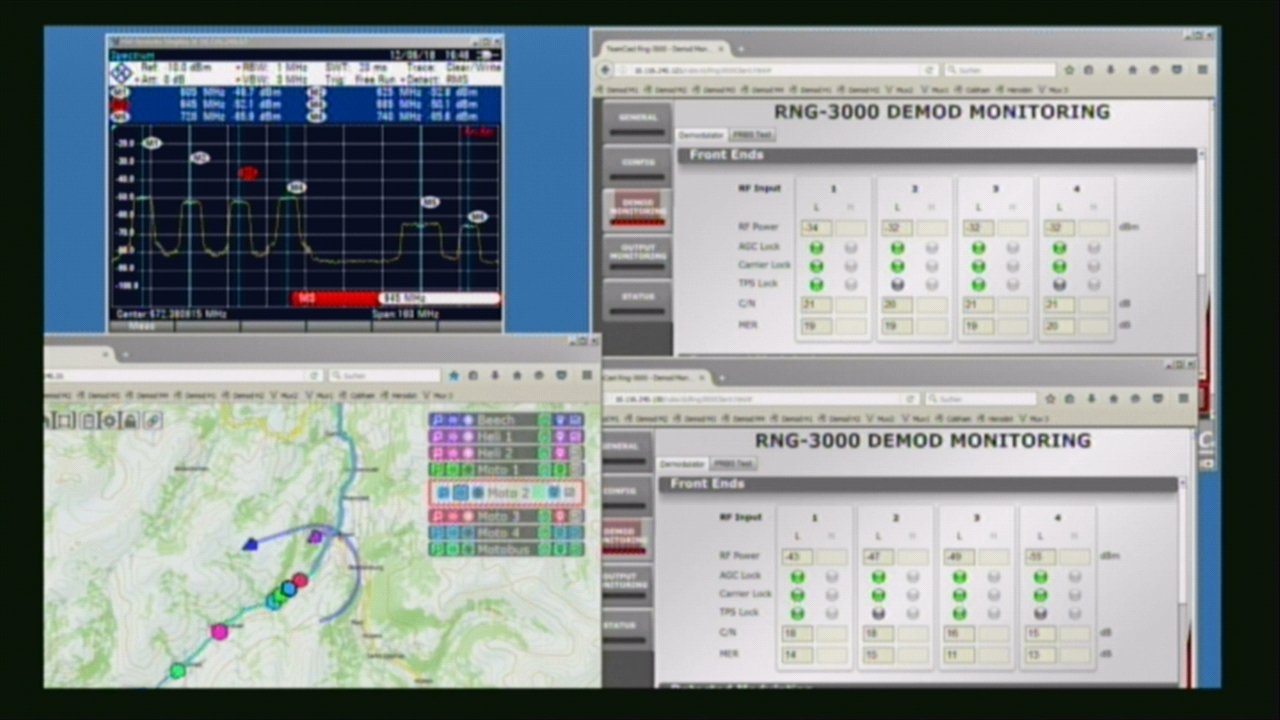Open STATUS section in top RNG-3000 window
1280x720 pixels.
[637, 299]
